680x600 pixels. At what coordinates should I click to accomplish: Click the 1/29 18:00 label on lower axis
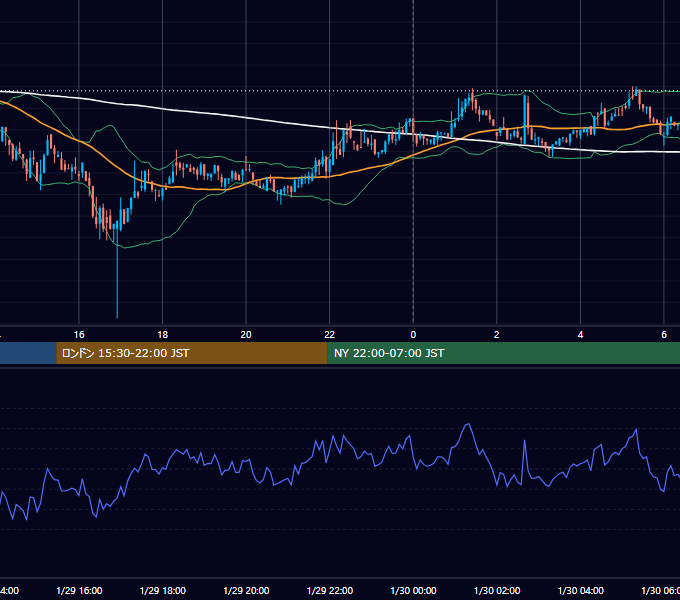163,590
